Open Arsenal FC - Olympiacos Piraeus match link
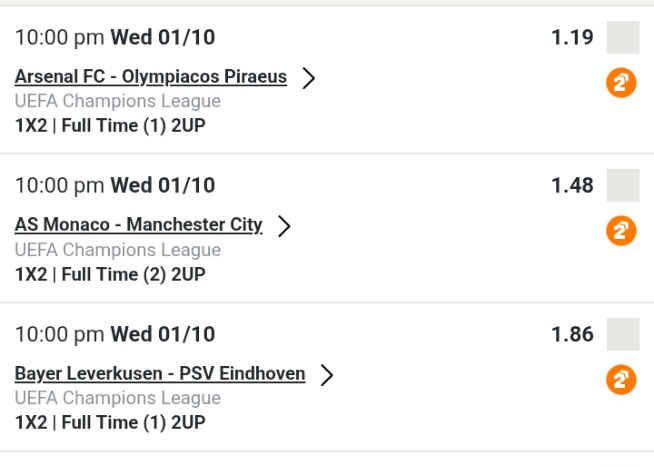 [x=151, y=77]
